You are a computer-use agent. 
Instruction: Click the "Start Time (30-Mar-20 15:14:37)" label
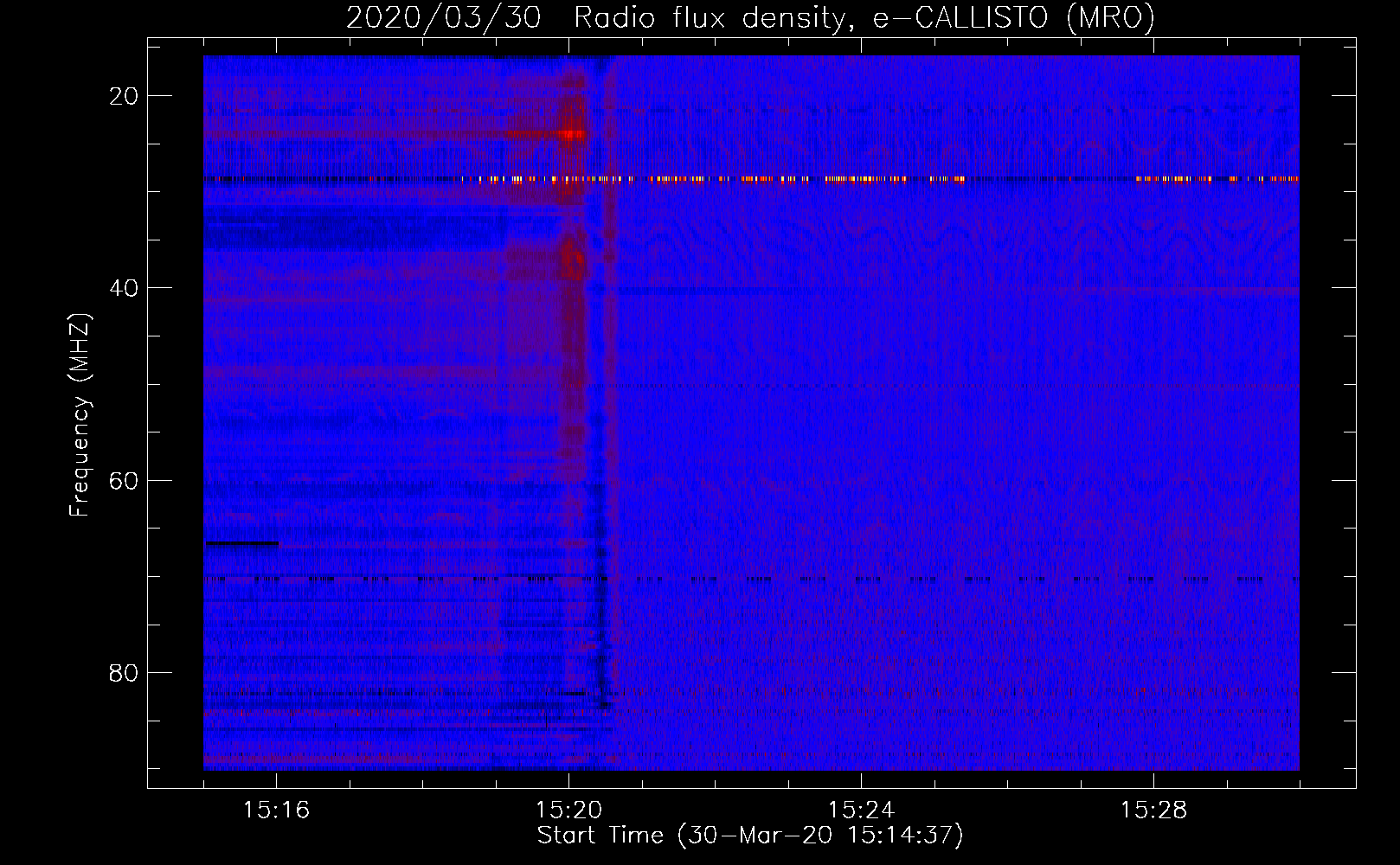(749, 836)
